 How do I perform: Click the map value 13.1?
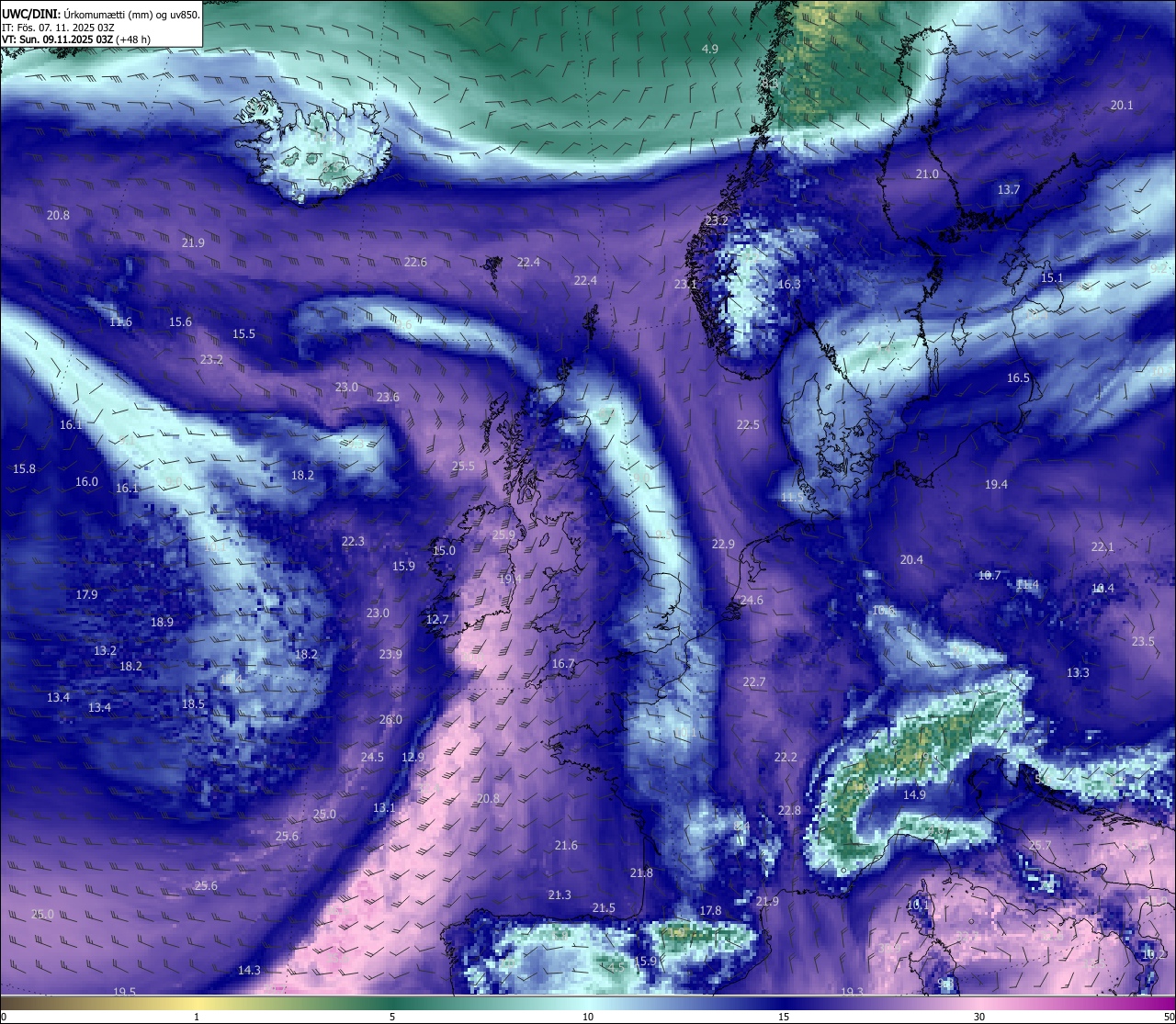tap(384, 808)
